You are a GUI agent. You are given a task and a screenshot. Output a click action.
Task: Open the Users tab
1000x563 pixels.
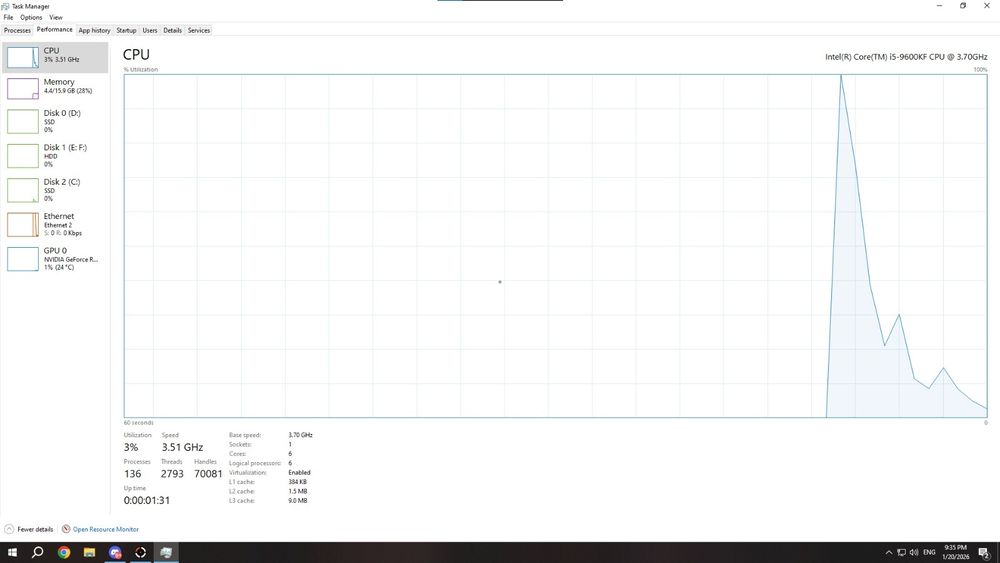(150, 31)
